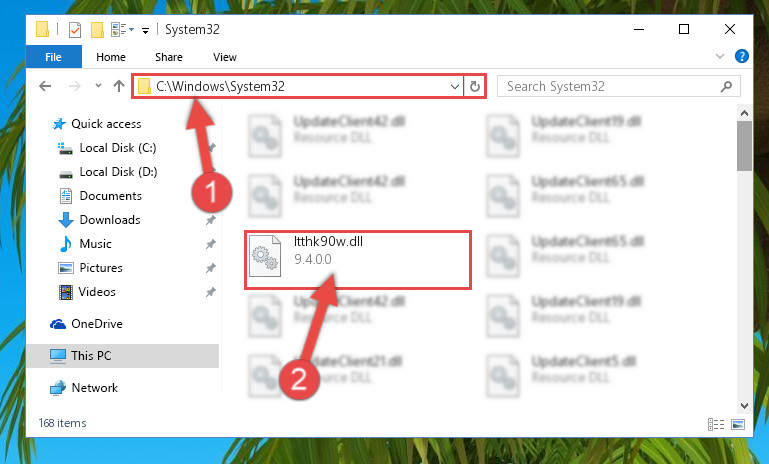Select the ltthk90w.dll file

[x=358, y=260]
